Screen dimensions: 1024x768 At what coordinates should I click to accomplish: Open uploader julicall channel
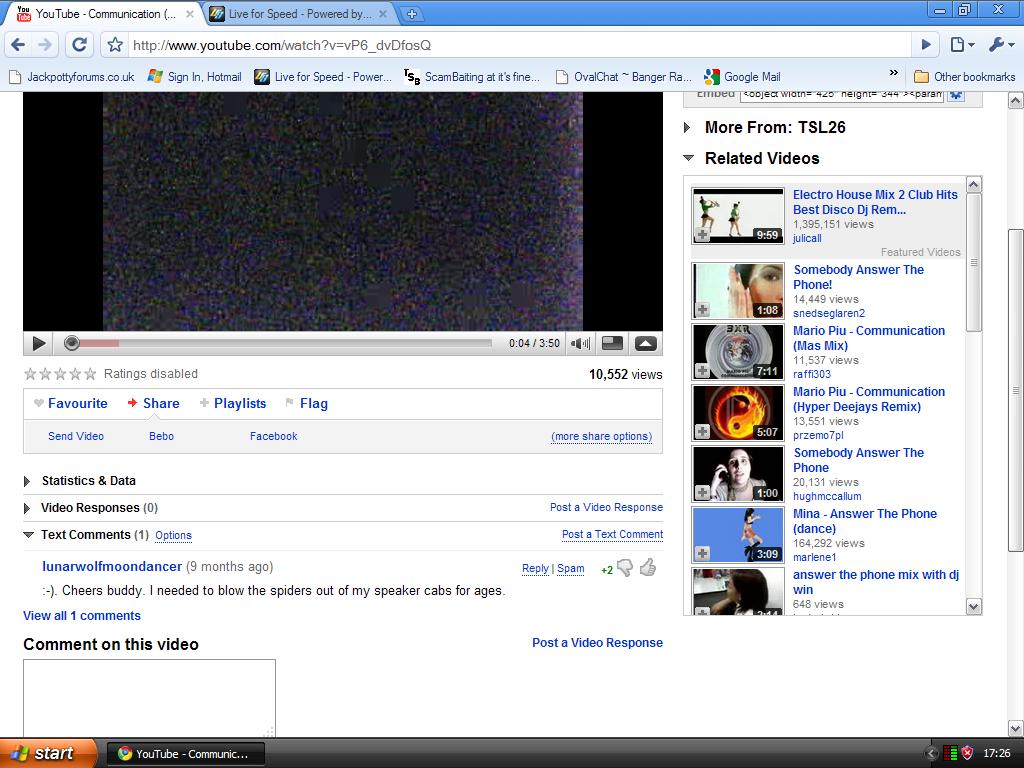[x=807, y=238]
